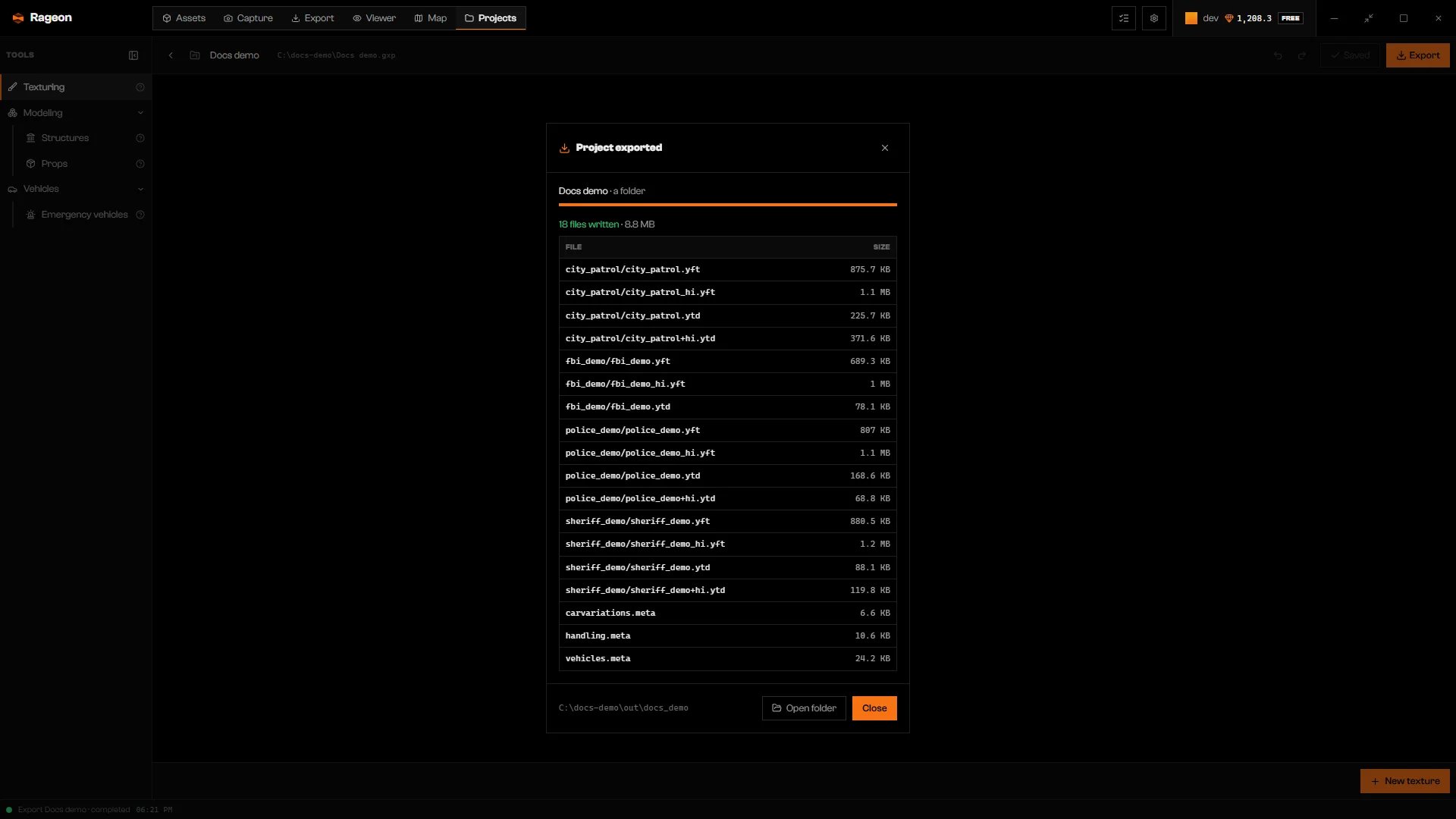Open the Map tab
Viewport: 1456px width, 819px height.
(431, 18)
